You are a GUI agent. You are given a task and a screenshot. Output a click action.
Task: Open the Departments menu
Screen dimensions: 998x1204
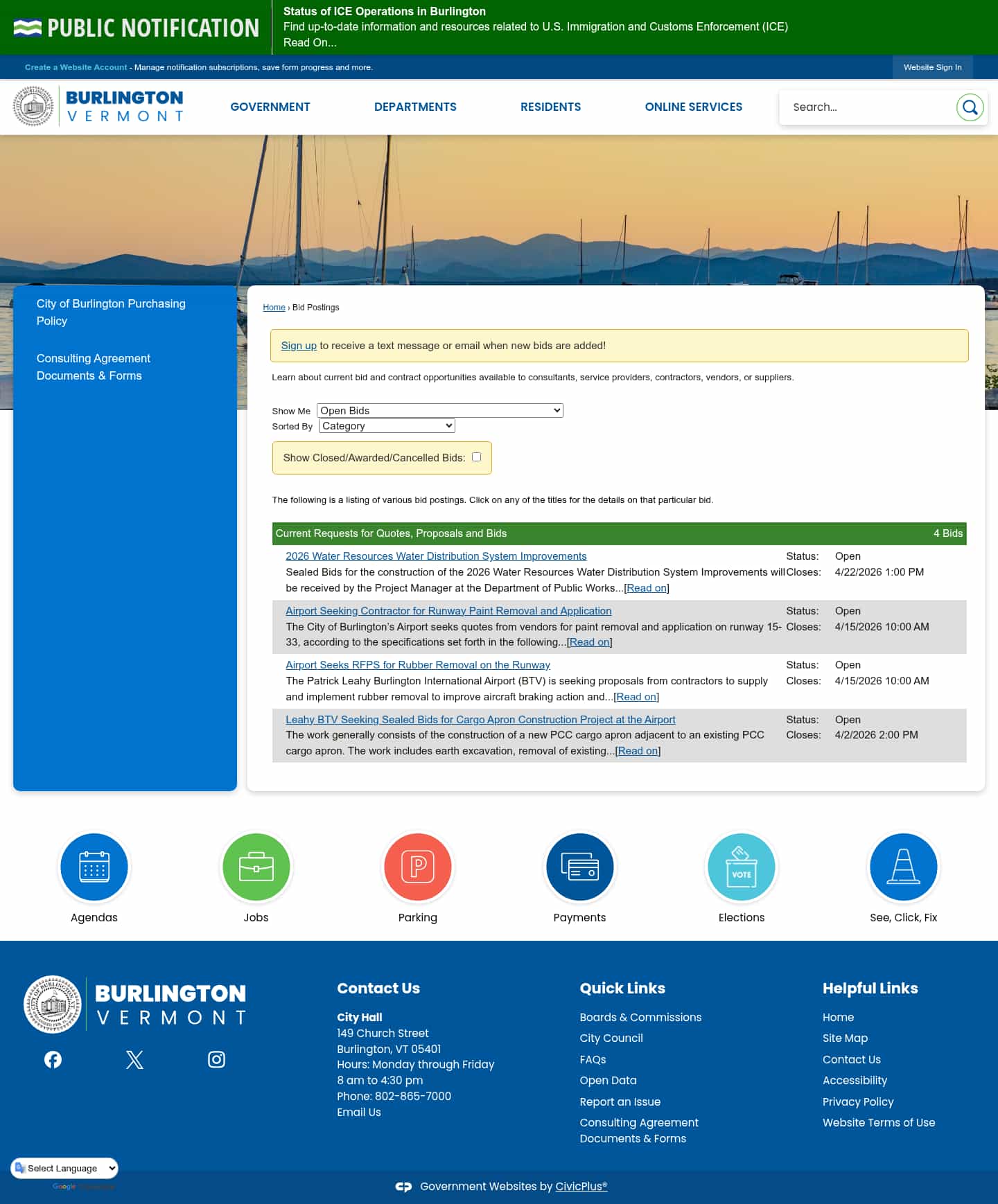[415, 107]
